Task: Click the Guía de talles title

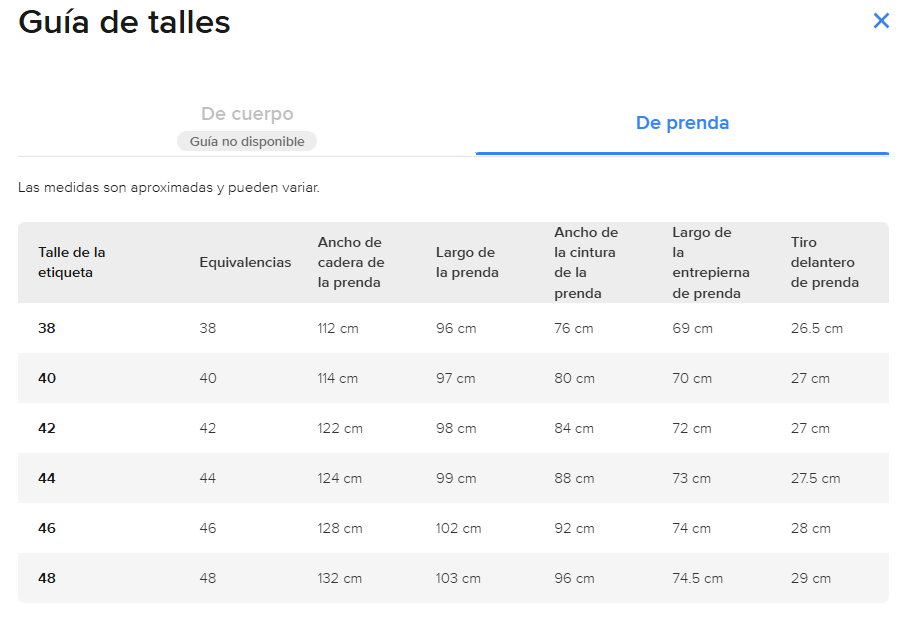Action: [x=124, y=22]
